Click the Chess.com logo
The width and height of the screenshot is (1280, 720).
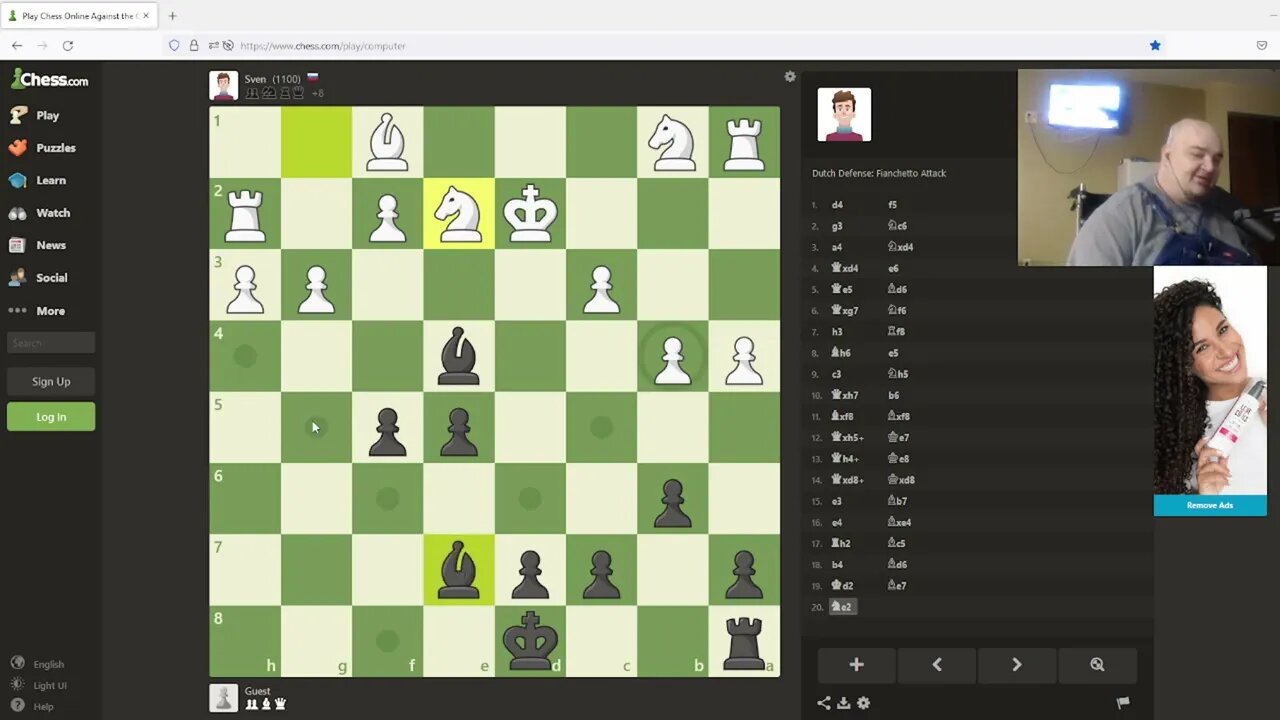(x=50, y=79)
